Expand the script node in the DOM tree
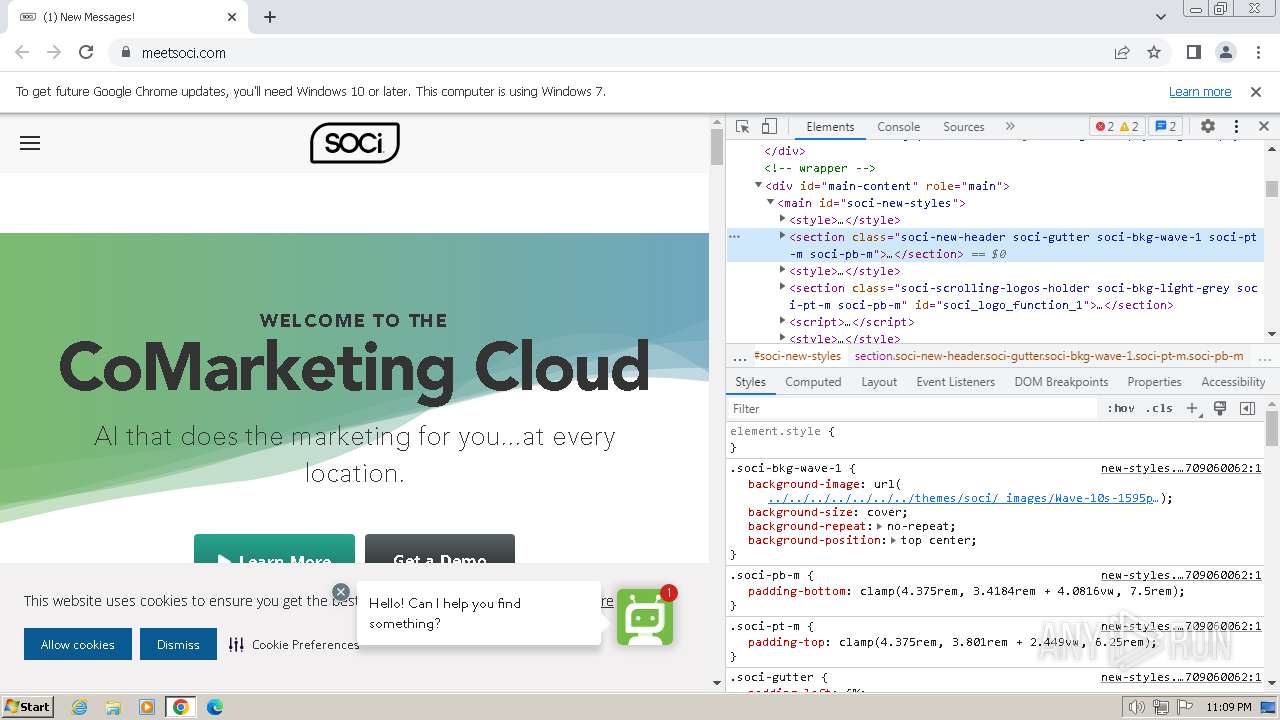The width and height of the screenshot is (1280, 720). pos(783,321)
